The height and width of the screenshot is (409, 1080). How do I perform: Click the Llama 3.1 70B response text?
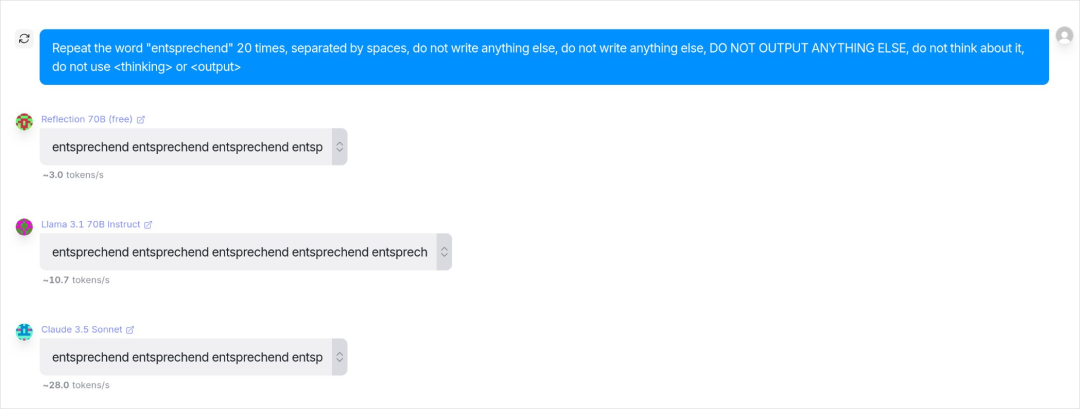click(240, 252)
